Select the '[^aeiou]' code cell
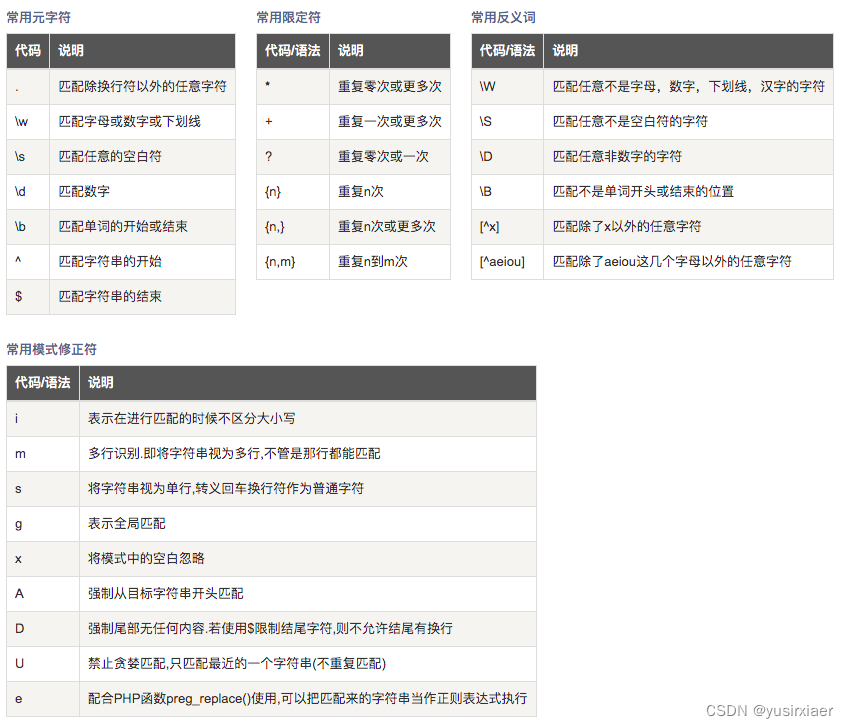This screenshot has width=849, height=728. point(507,262)
